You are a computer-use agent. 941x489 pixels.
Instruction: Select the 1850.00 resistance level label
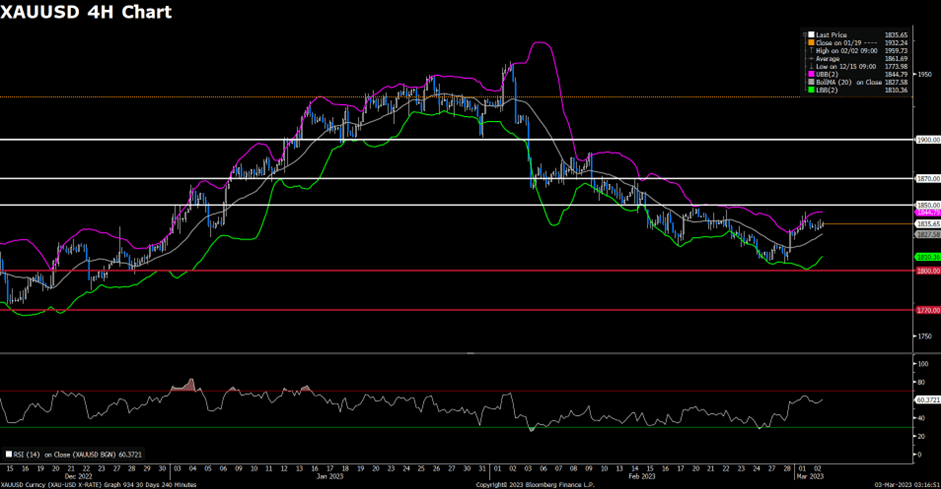tap(928, 205)
